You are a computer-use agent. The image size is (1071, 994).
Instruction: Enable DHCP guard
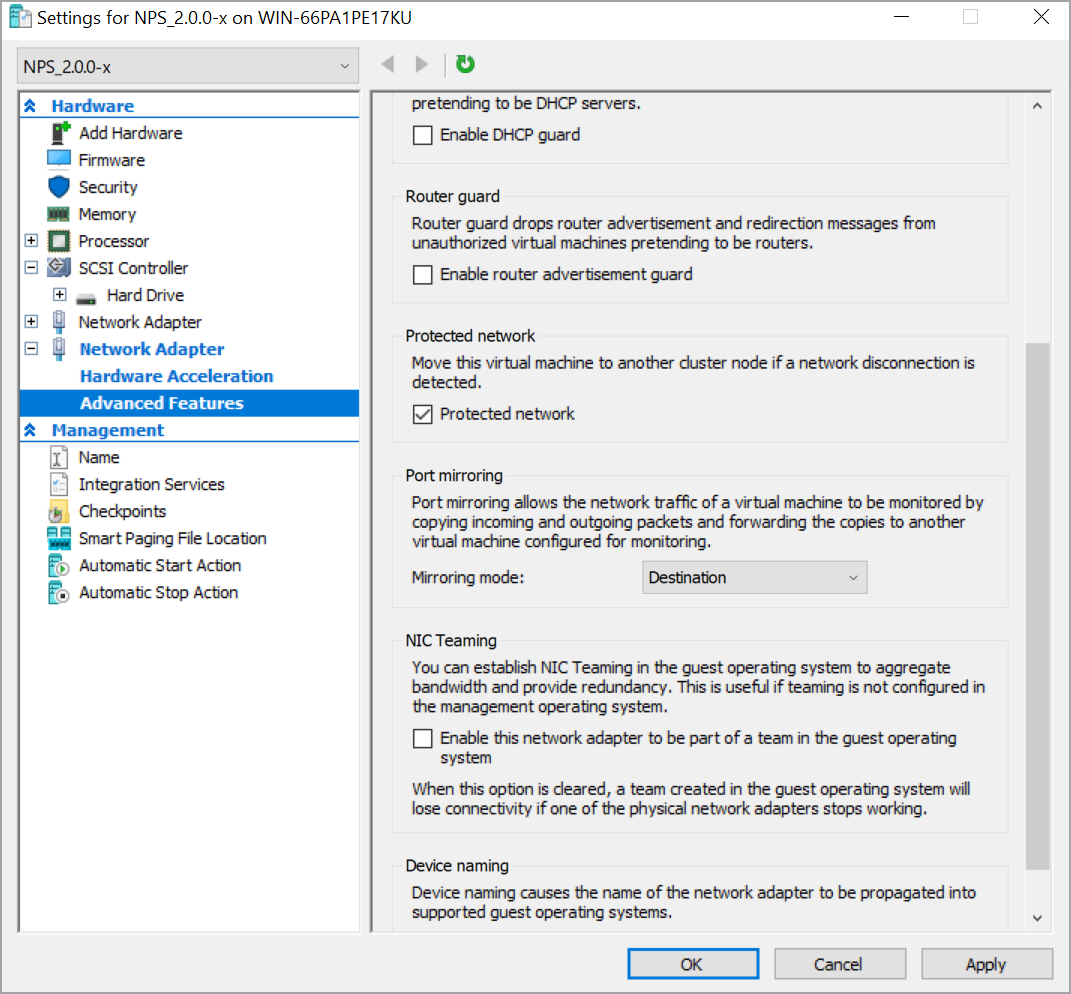pyautogui.click(x=422, y=134)
